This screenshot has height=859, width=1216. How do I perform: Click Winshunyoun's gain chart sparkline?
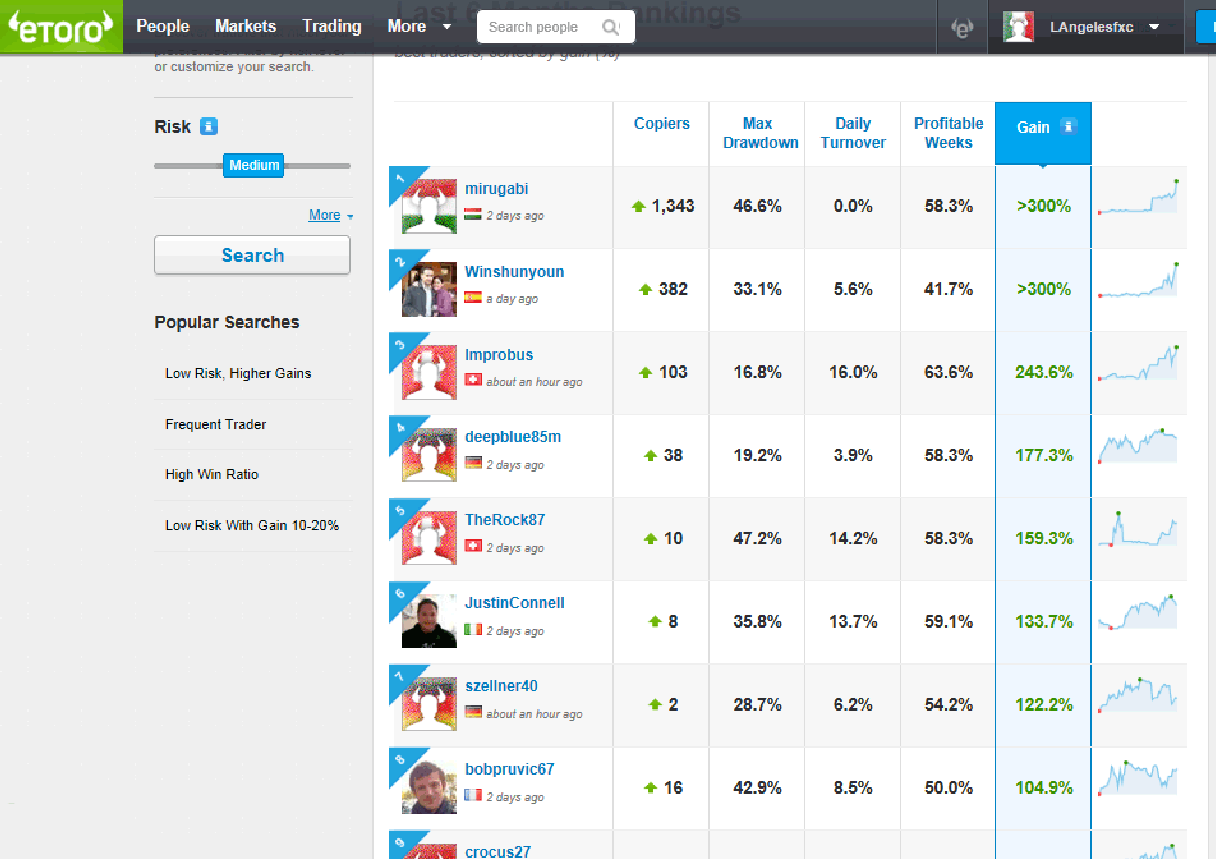pos(1138,280)
